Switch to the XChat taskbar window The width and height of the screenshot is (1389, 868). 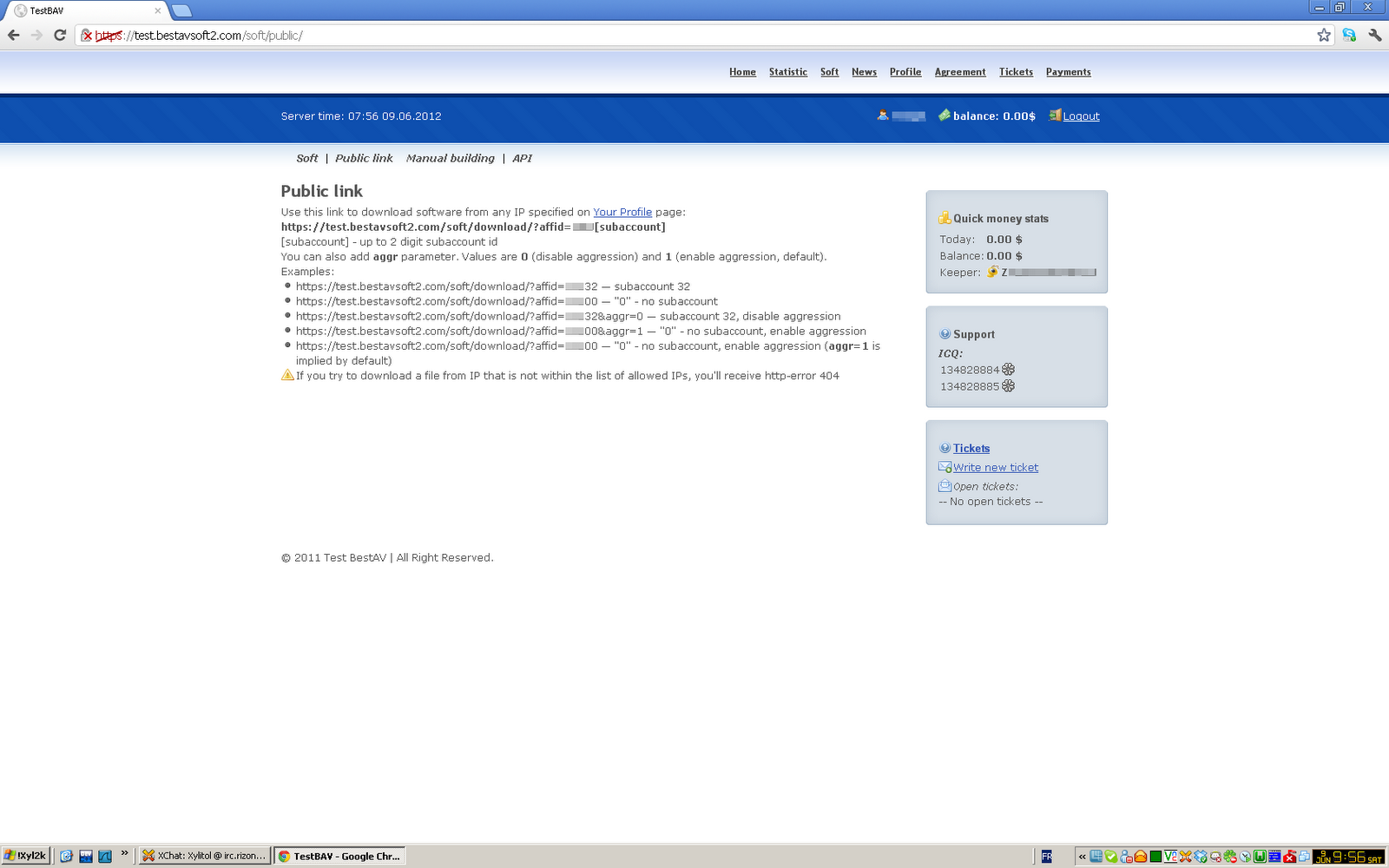(x=205, y=856)
